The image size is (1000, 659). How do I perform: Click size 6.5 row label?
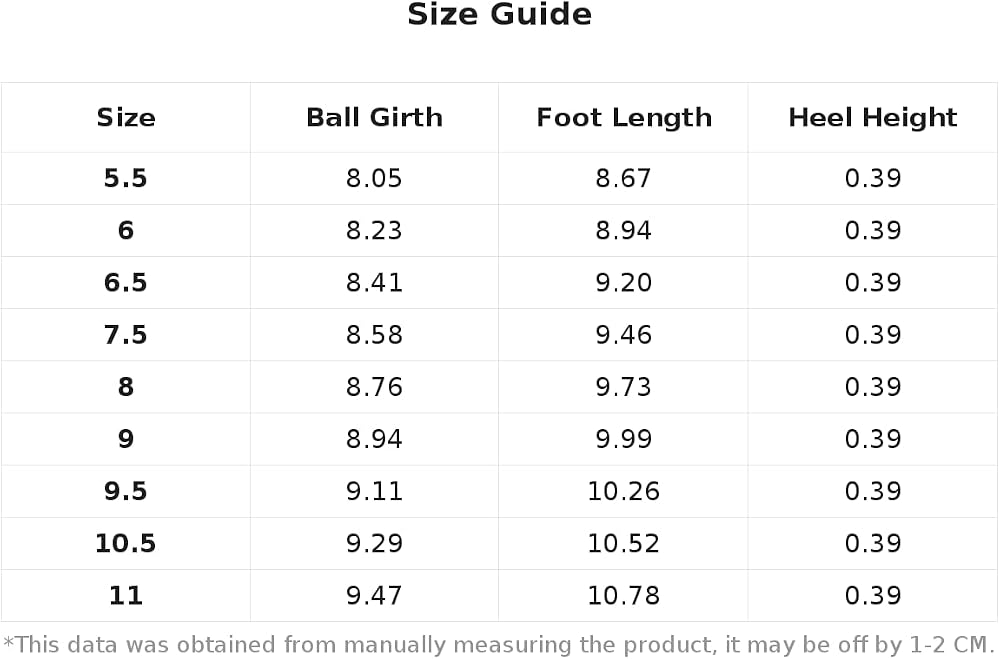pos(126,283)
